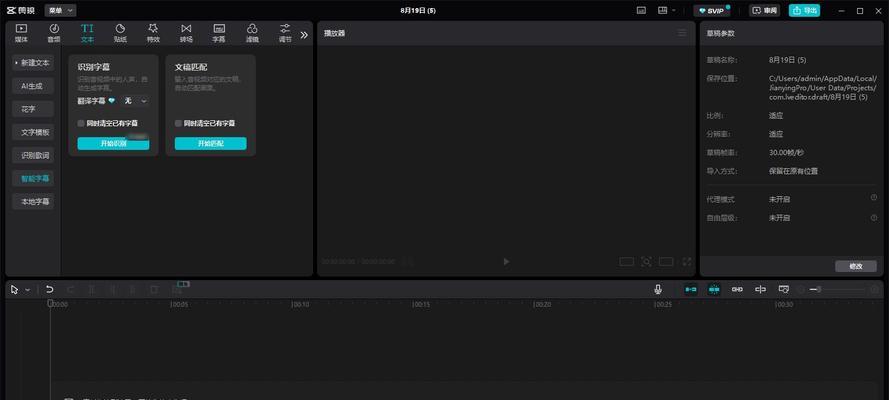The image size is (889, 400).
Task: Open the 媒体 (Media) tab
Action: point(21,33)
